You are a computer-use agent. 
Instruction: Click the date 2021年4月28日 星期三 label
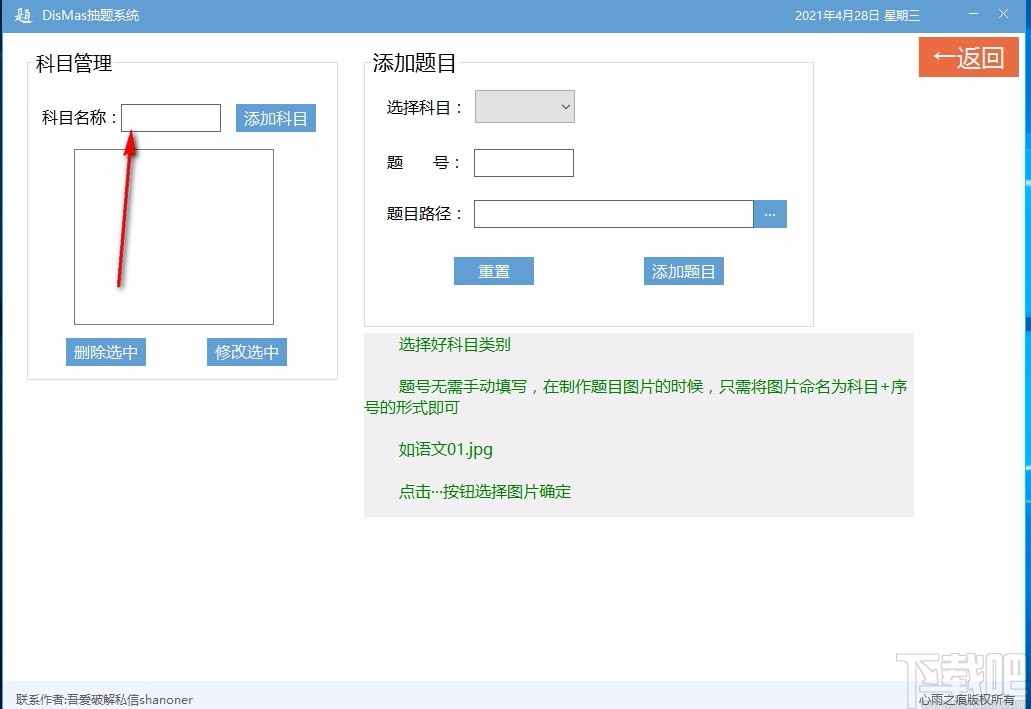pyautogui.click(x=857, y=15)
